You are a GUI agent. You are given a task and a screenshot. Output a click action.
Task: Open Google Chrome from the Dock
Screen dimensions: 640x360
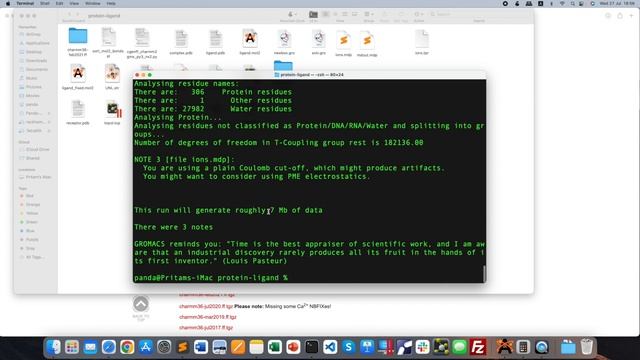pyautogui.click(x=127, y=347)
